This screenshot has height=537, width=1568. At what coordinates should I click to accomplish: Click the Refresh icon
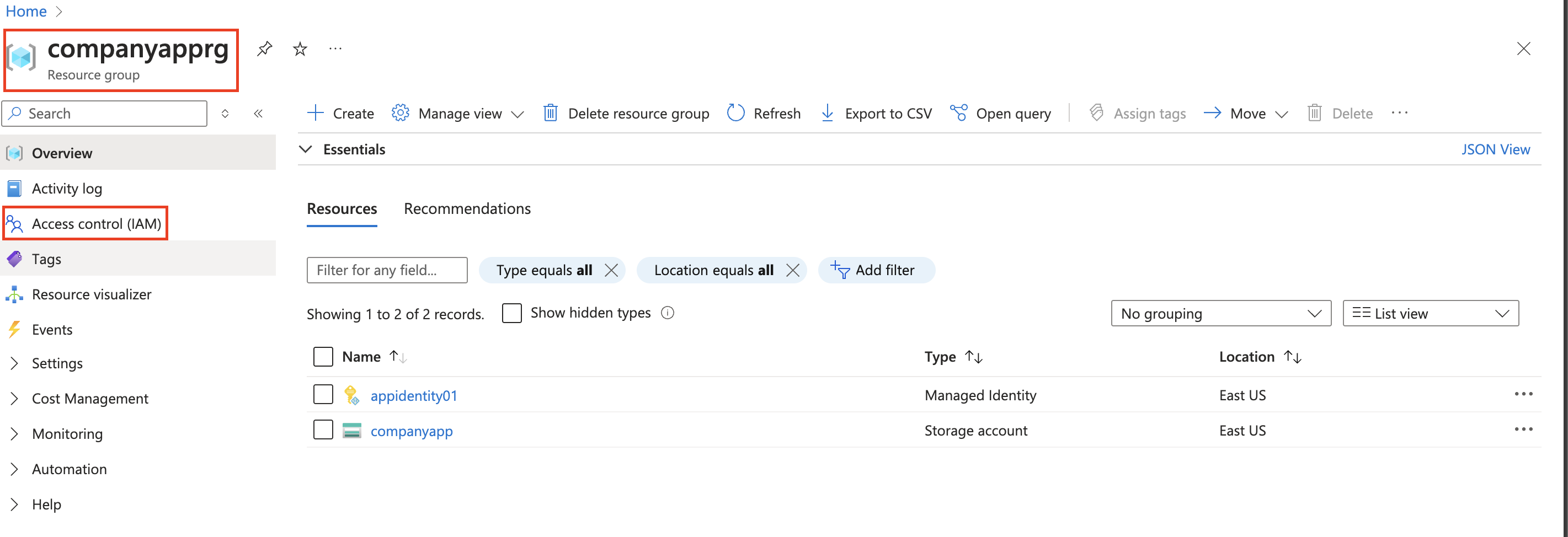click(x=736, y=113)
